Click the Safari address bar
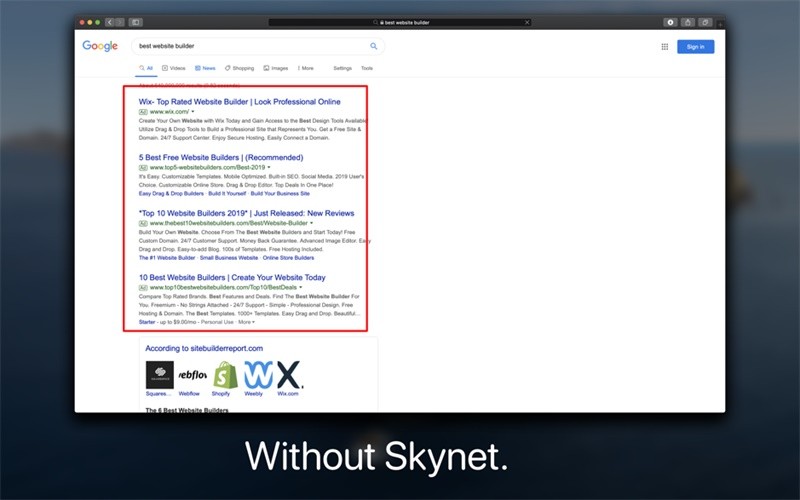 tap(400, 22)
